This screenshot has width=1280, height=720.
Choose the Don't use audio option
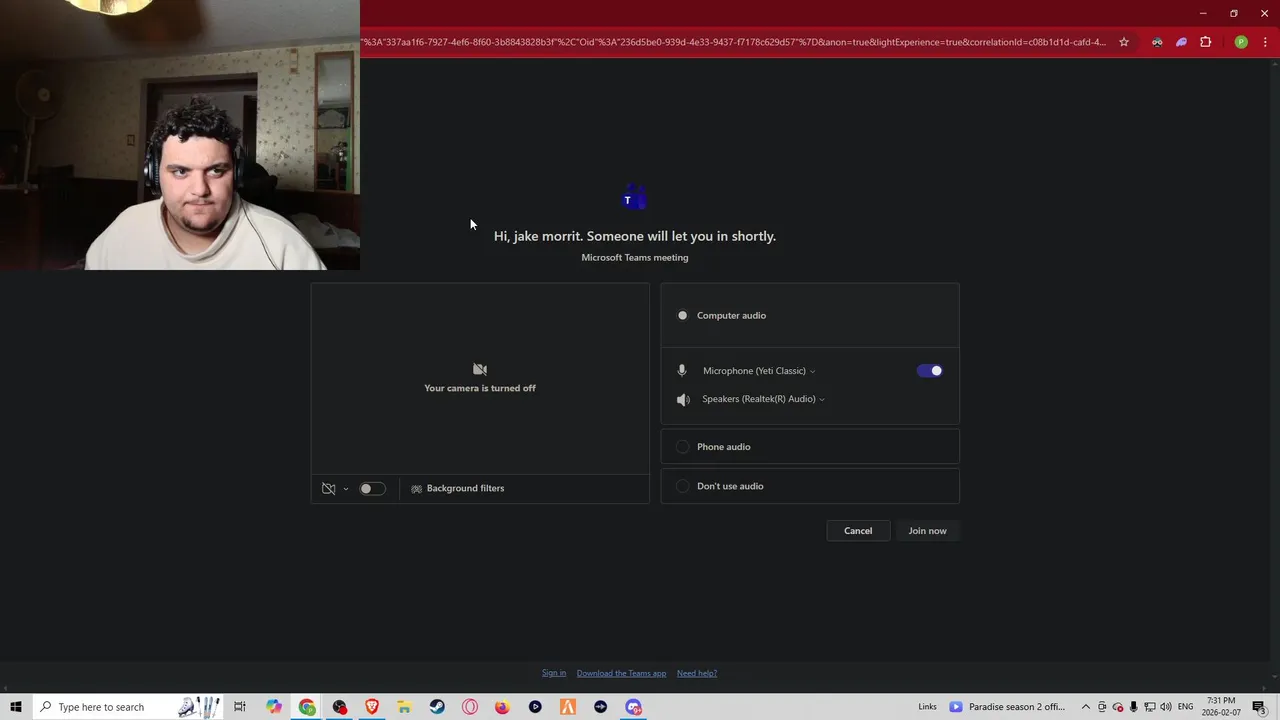pyautogui.click(x=810, y=486)
